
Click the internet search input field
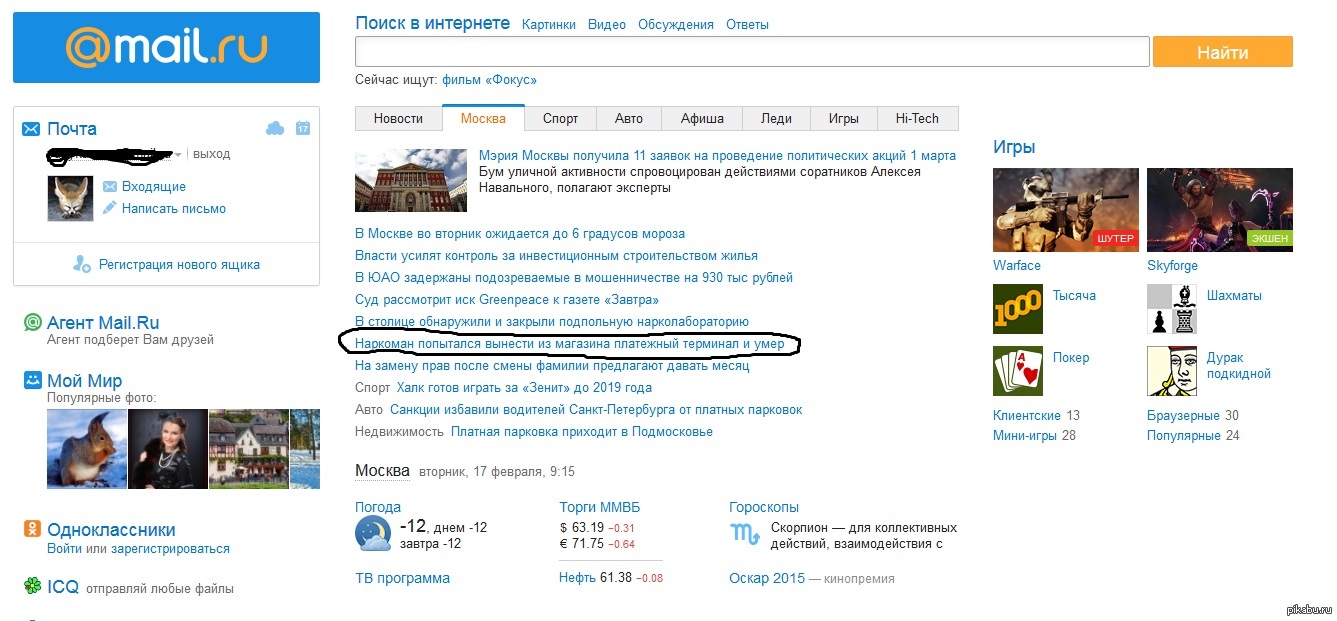pos(751,52)
